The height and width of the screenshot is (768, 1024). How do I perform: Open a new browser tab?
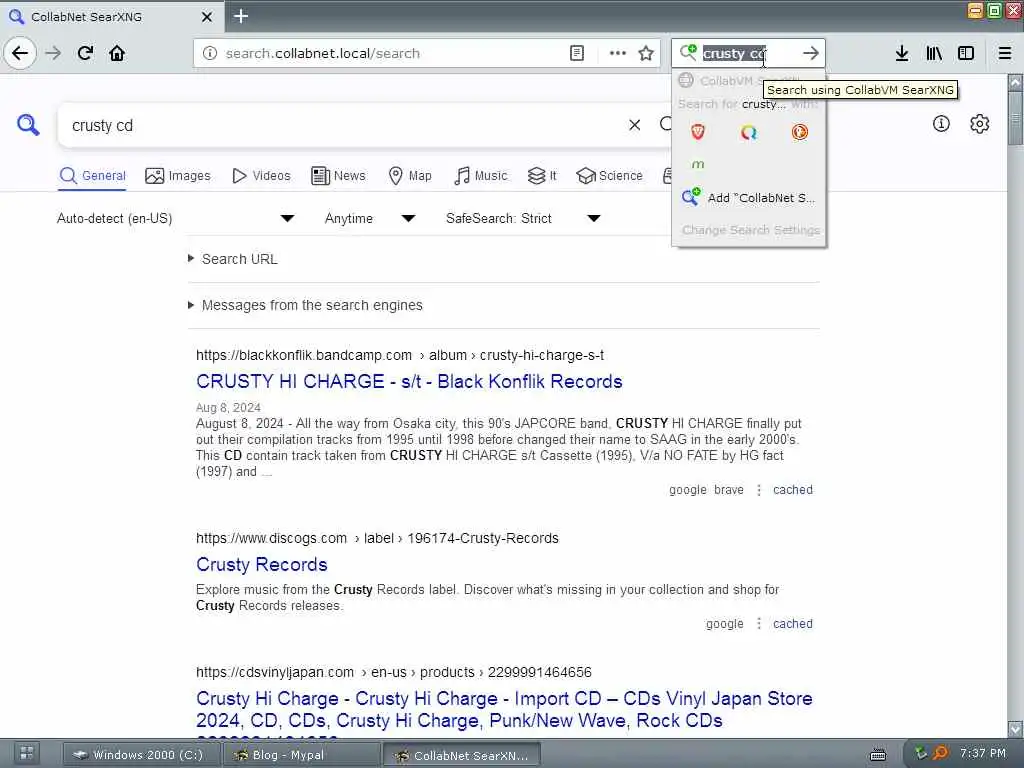point(241,16)
